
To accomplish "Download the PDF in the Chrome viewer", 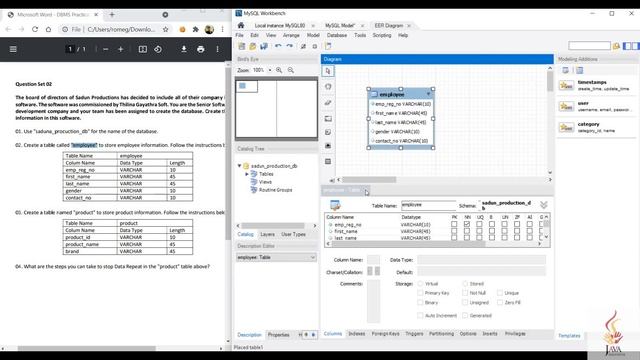I will coord(184,49).
